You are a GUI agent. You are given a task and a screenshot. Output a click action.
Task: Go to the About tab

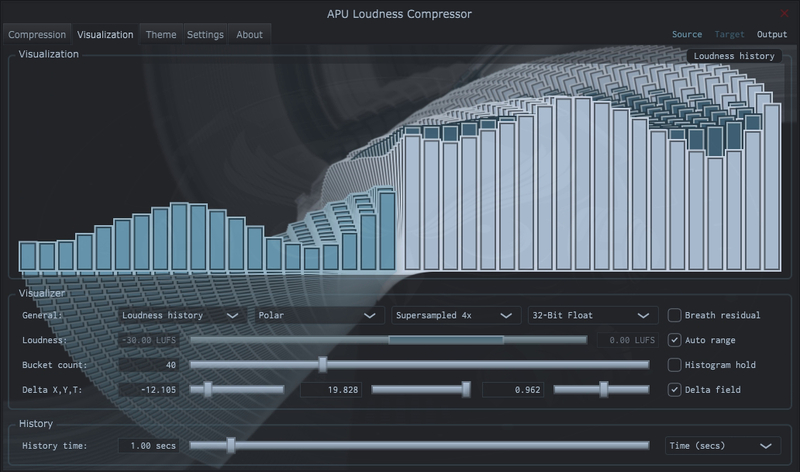pos(249,35)
